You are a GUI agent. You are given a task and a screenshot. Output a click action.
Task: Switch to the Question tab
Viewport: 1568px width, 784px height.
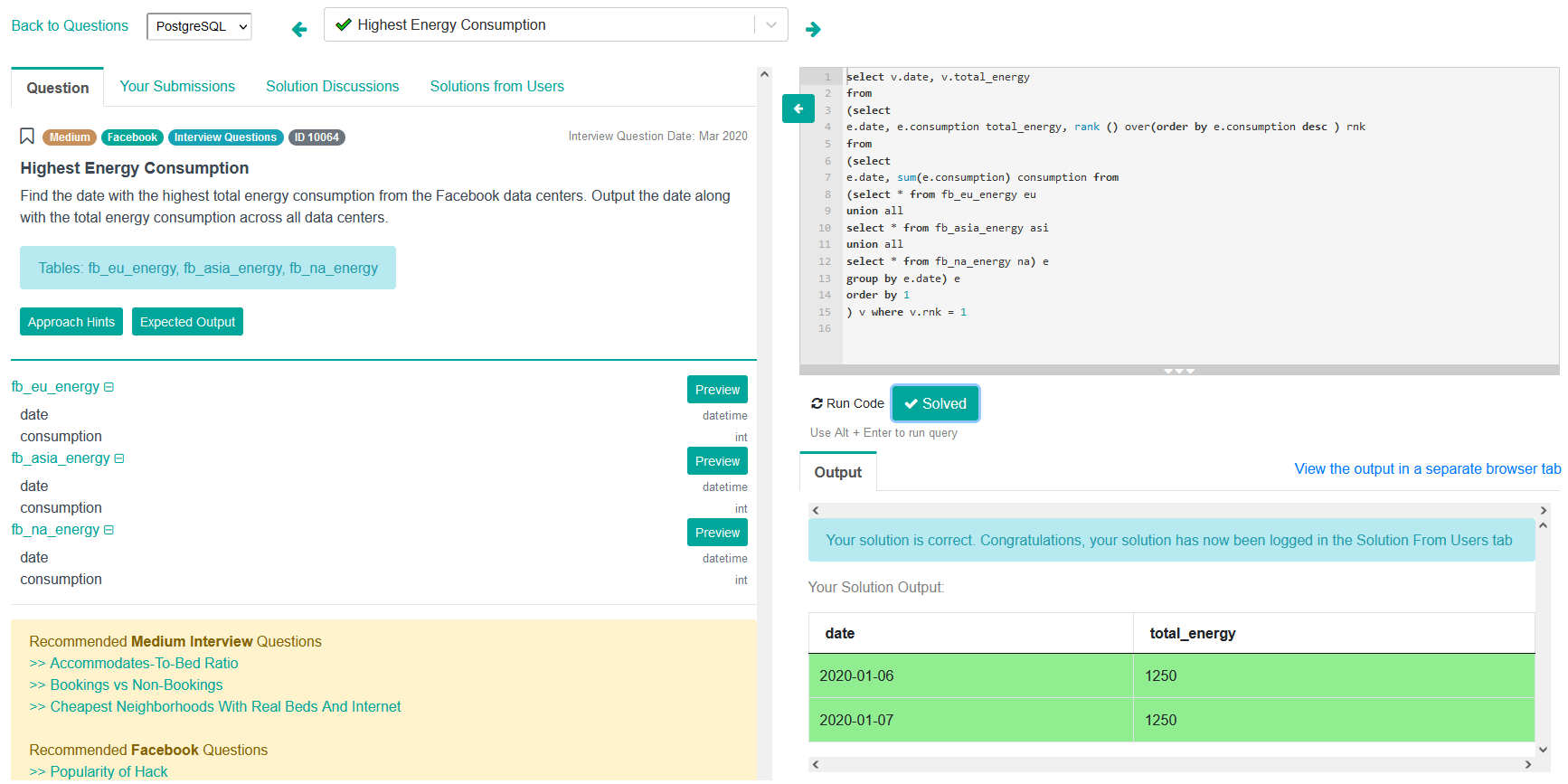(x=58, y=88)
